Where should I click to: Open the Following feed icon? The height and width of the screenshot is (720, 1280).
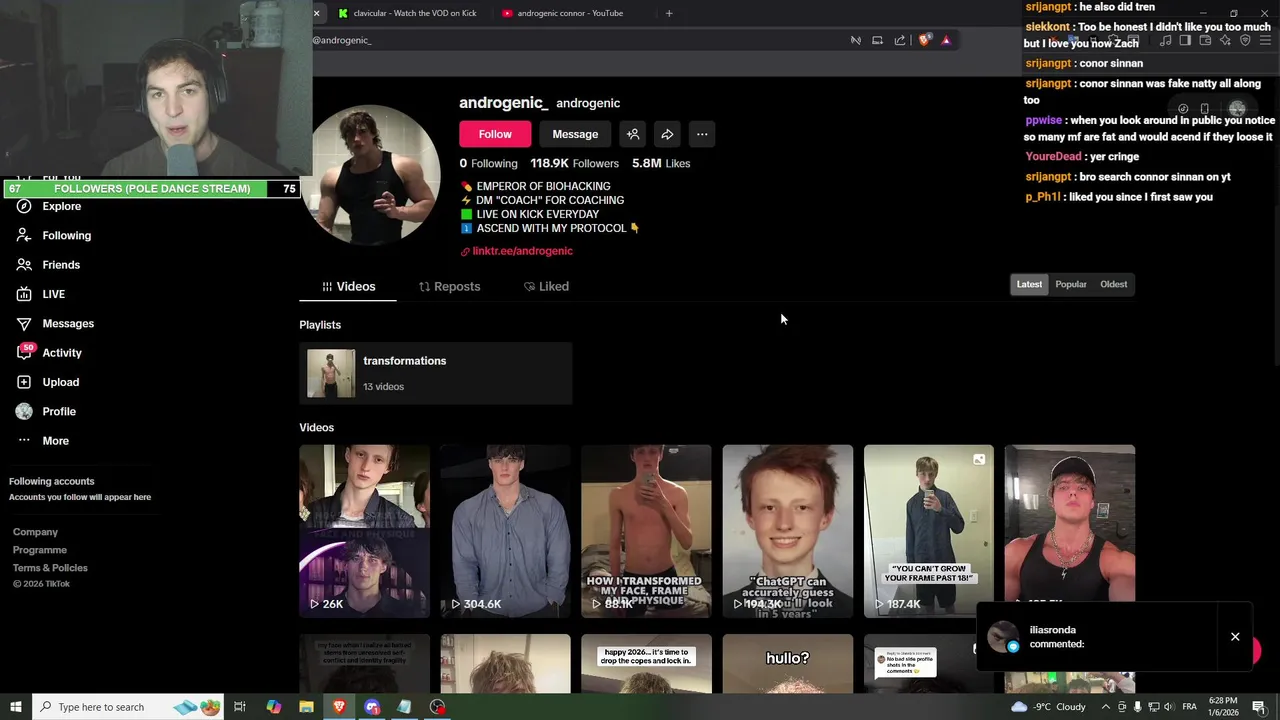(x=24, y=235)
